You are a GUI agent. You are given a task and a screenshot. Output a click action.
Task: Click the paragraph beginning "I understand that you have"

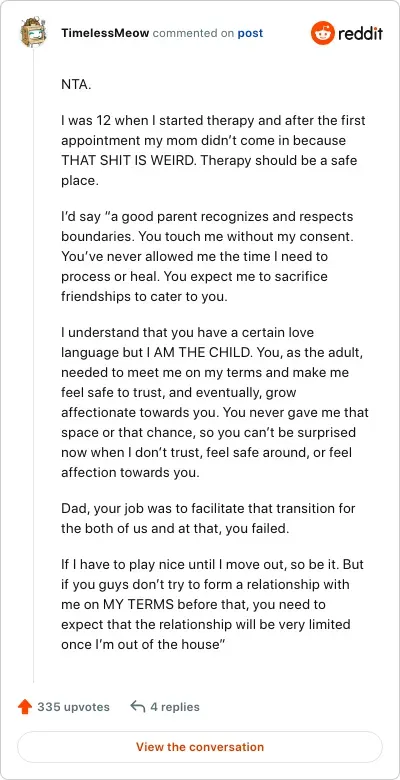pyautogui.click(x=215, y=402)
